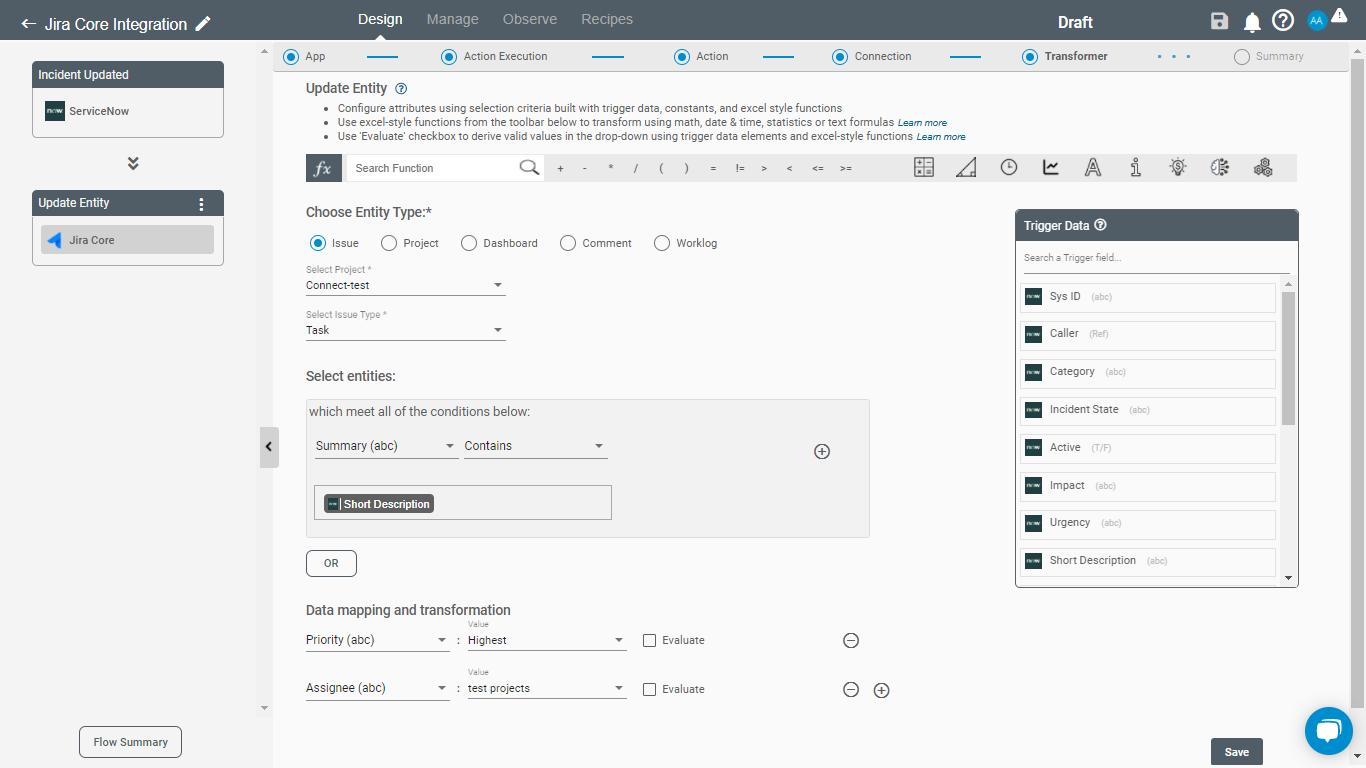
Task: Click the warning triangle icon in header
Action: click(x=1339, y=15)
